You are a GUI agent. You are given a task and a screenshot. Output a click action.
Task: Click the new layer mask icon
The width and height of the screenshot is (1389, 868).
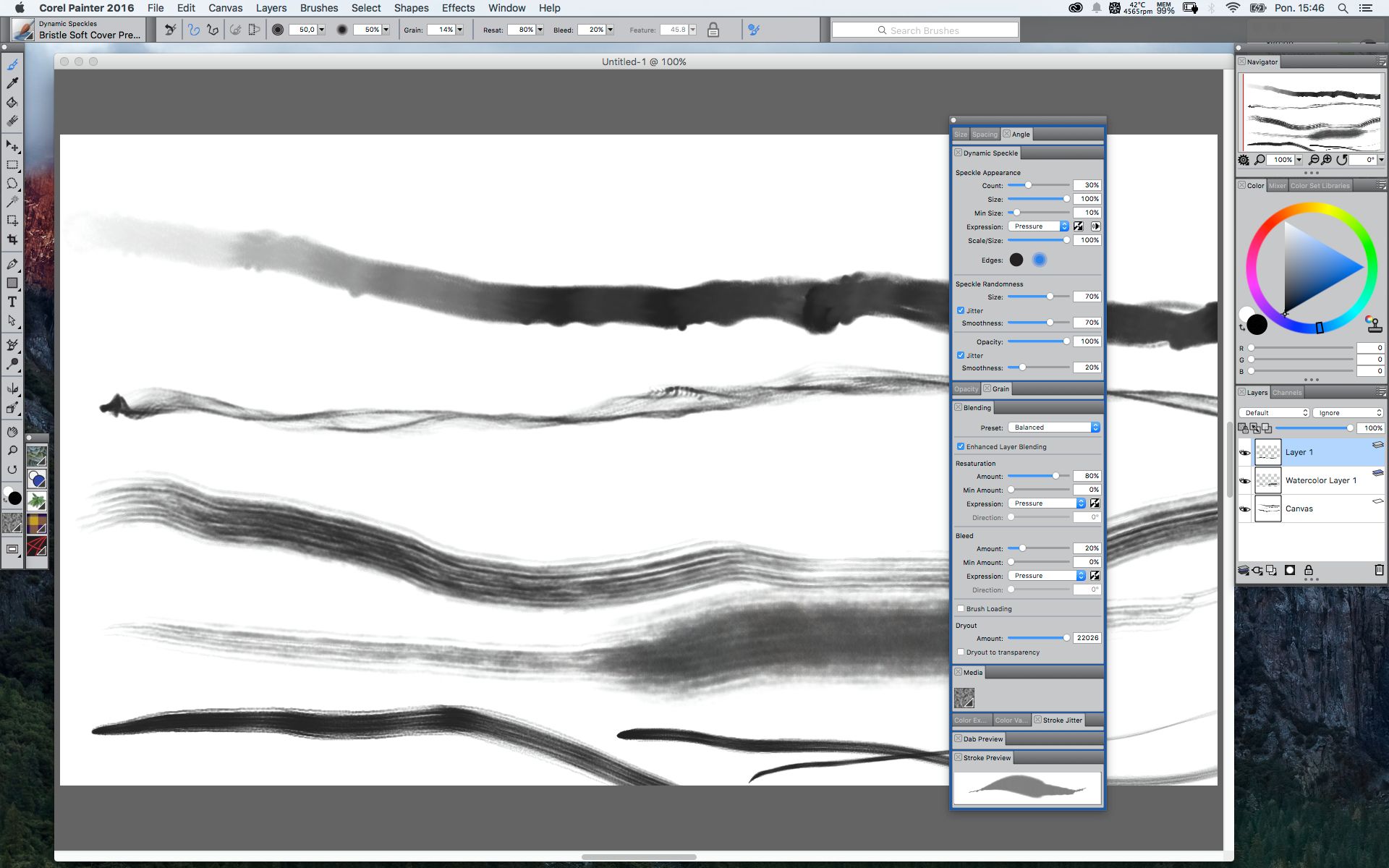[x=1289, y=570]
